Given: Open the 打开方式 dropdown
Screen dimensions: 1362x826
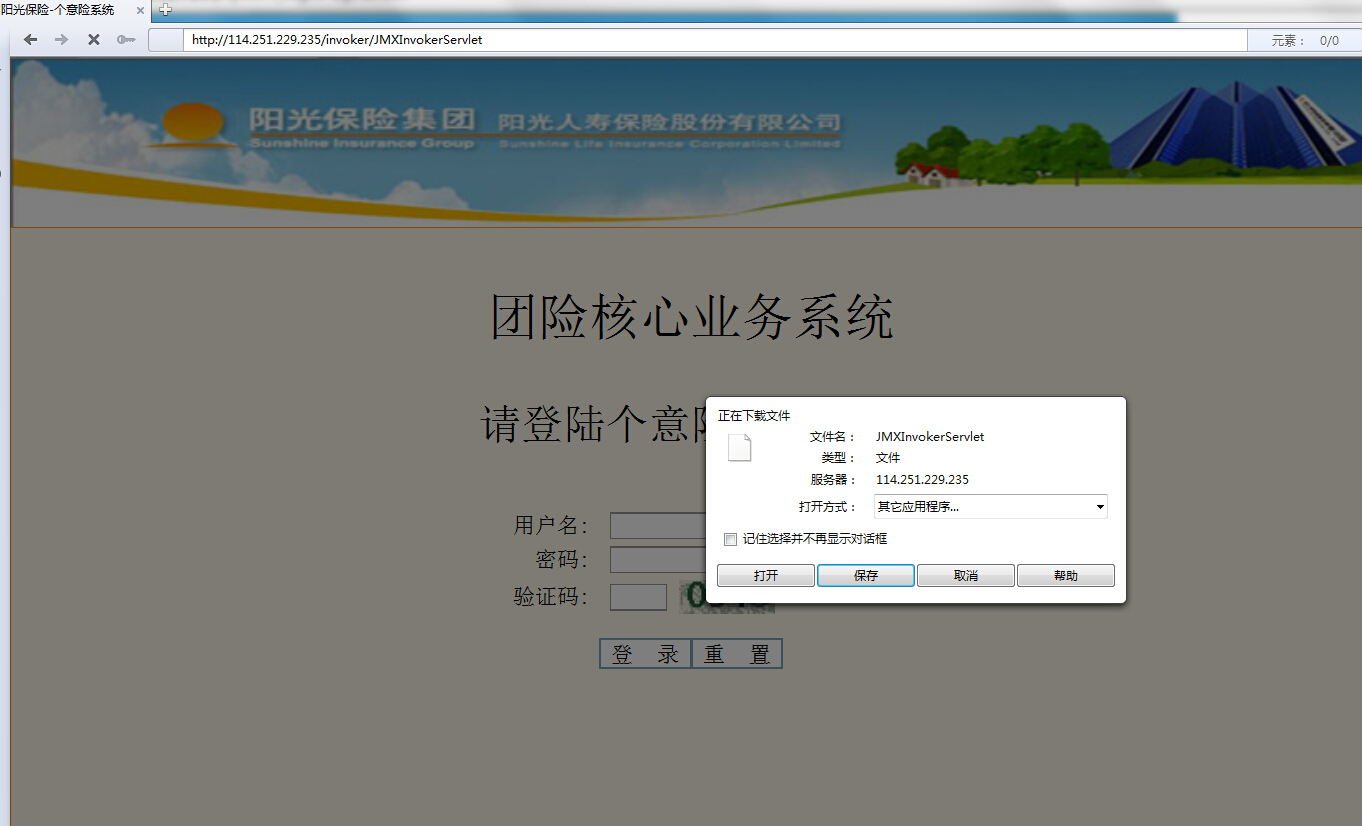Looking at the screenshot, I should pyautogui.click(x=990, y=506).
